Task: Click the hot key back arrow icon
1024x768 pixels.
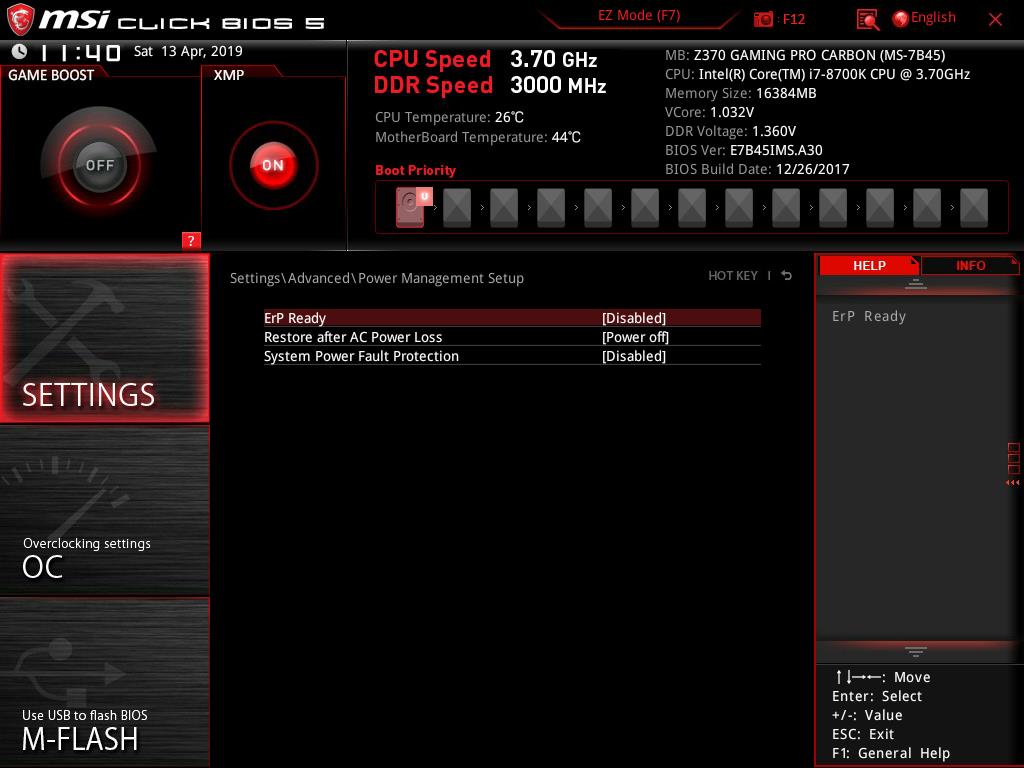Action: coord(786,276)
